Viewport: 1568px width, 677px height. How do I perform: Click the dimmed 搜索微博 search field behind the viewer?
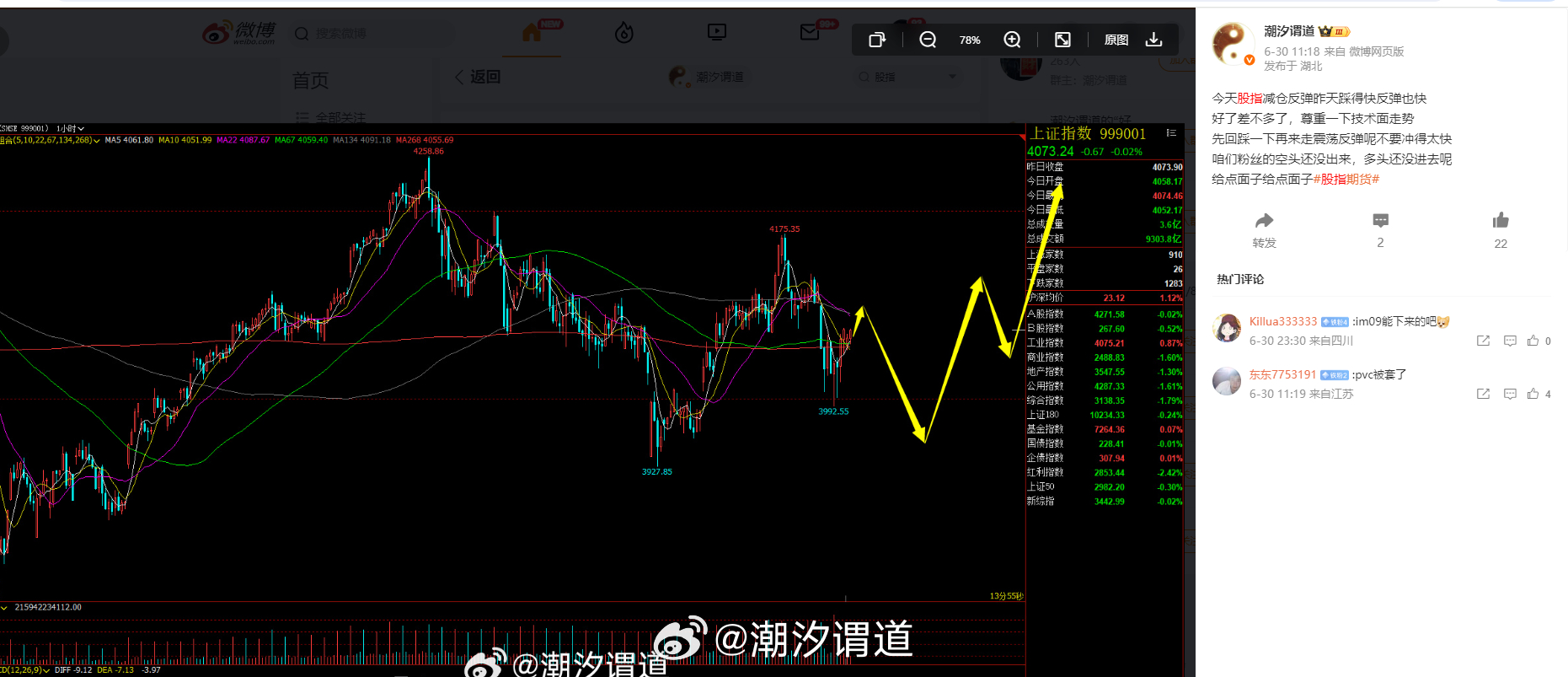(371, 33)
